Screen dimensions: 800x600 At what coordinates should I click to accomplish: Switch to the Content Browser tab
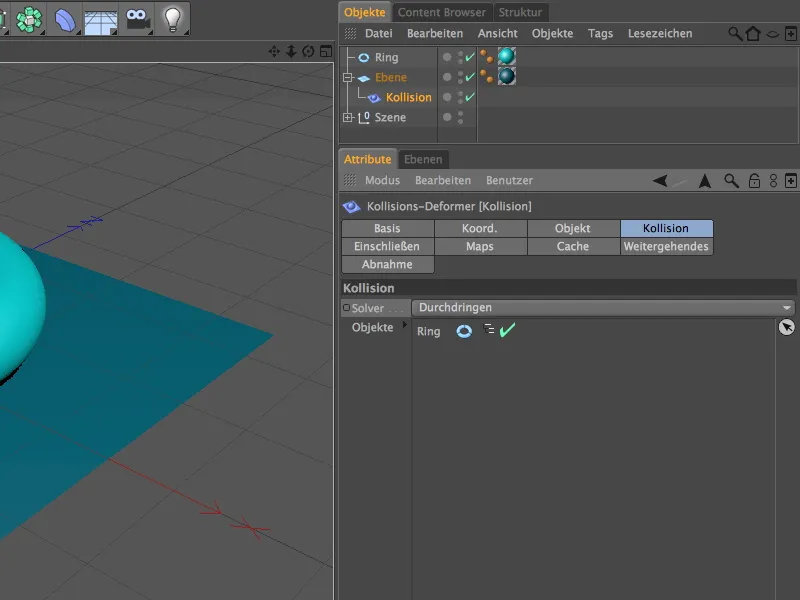(441, 13)
